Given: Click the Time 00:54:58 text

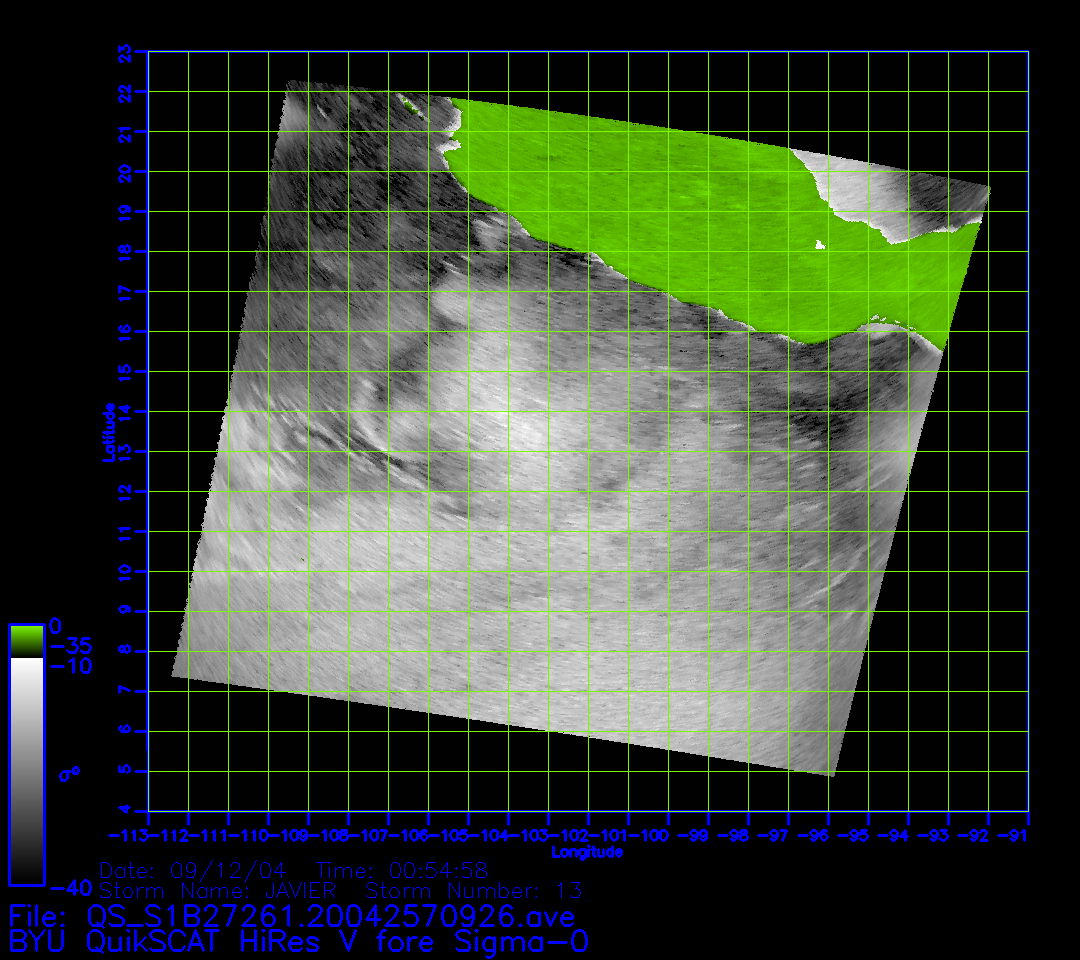Looking at the screenshot, I should [402, 869].
